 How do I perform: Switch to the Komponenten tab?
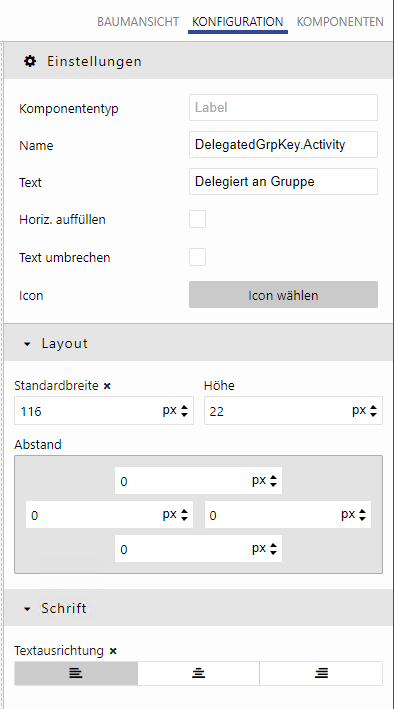click(340, 22)
